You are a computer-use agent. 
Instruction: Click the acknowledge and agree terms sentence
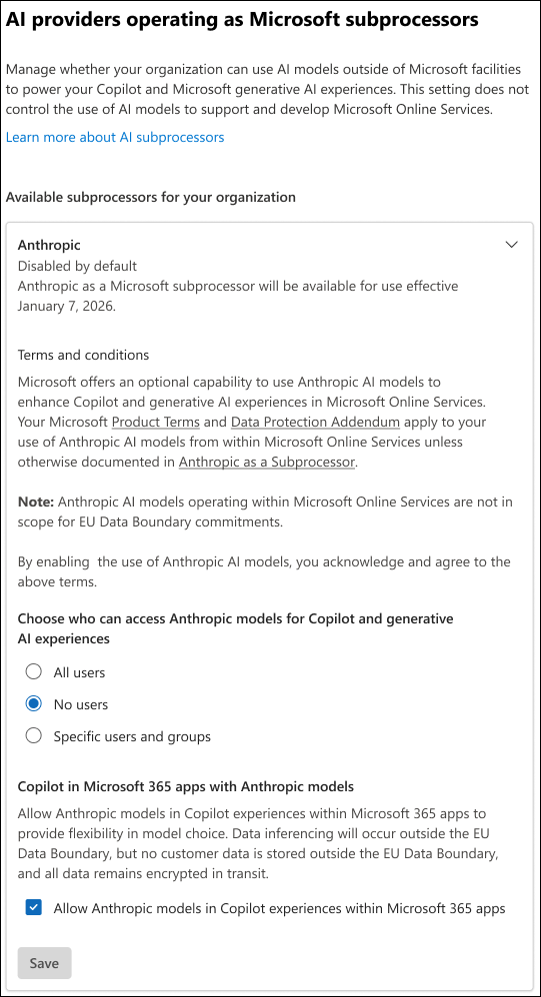point(264,572)
